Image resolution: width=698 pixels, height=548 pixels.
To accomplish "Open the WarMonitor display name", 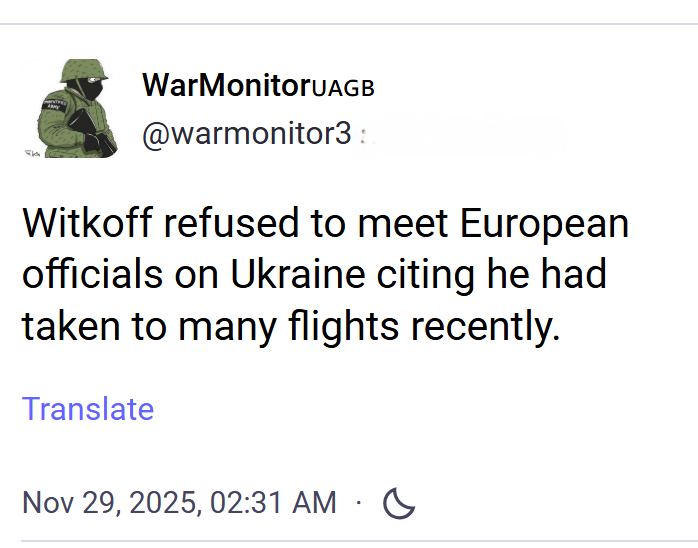I will coord(226,85).
